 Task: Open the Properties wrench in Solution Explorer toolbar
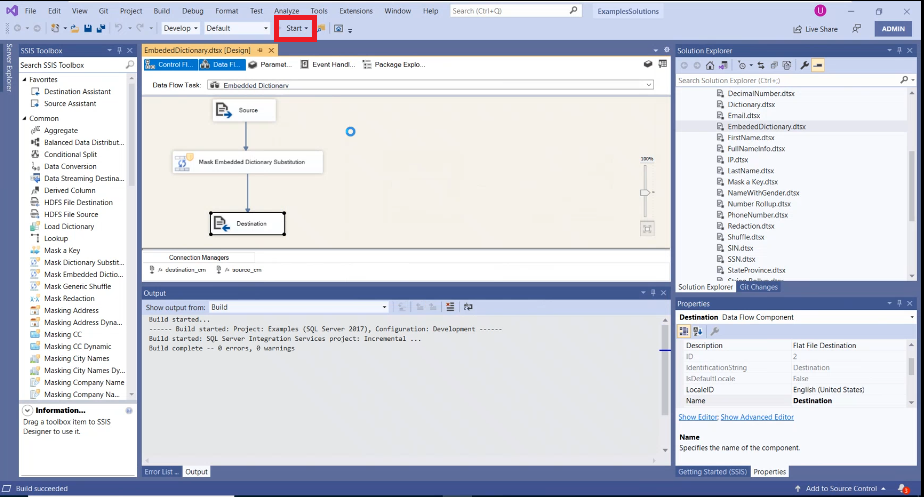804,65
